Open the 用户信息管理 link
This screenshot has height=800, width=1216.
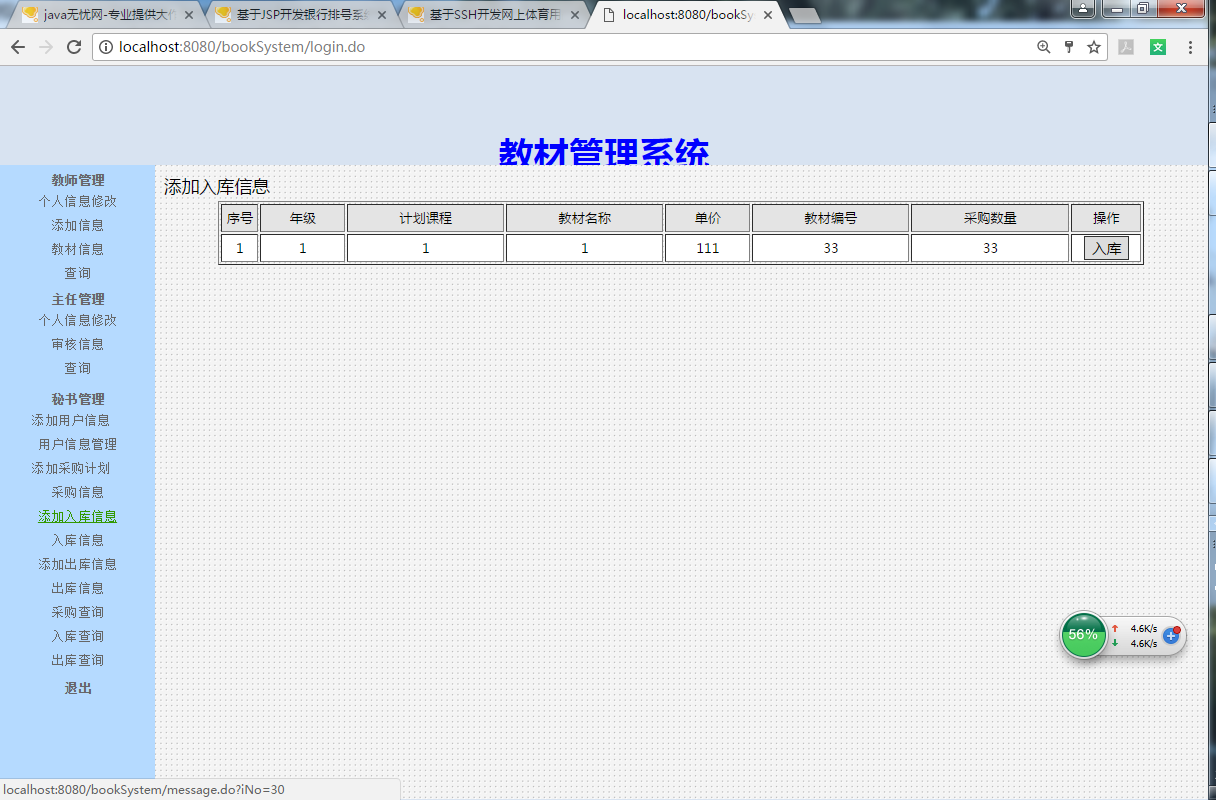click(x=78, y=444)
